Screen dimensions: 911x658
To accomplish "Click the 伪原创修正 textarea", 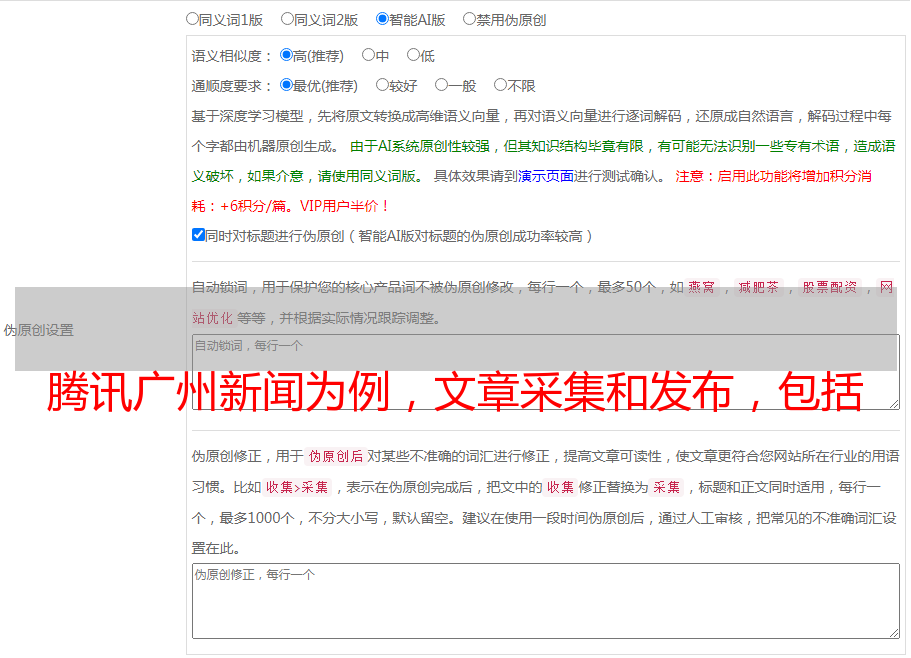I will pyautogui.click(x=546, y=601).
